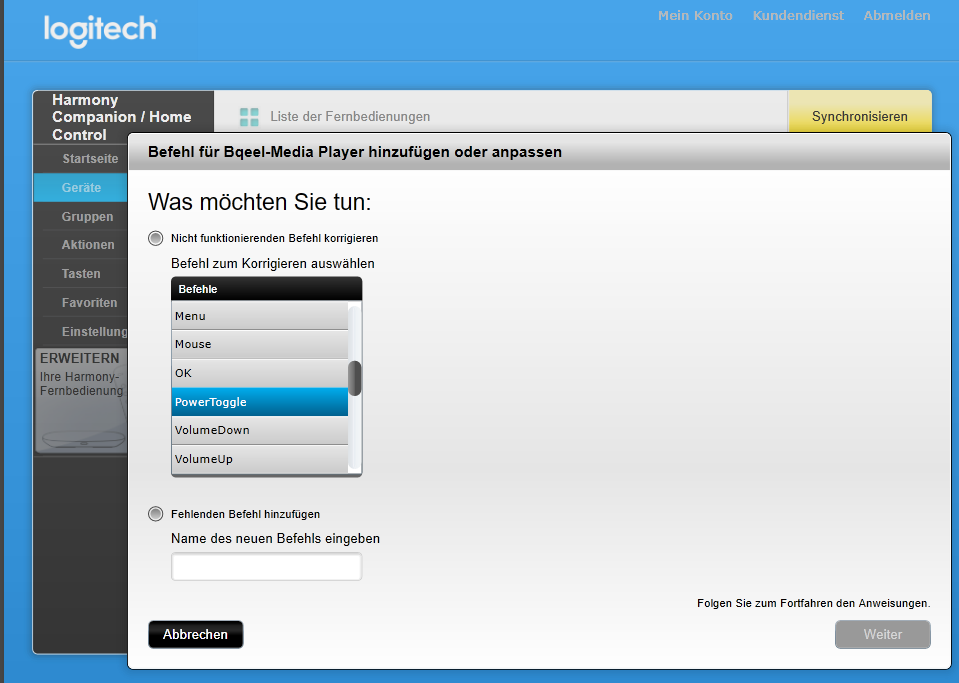Click the Logitech logo

click(x=100, y=31)
